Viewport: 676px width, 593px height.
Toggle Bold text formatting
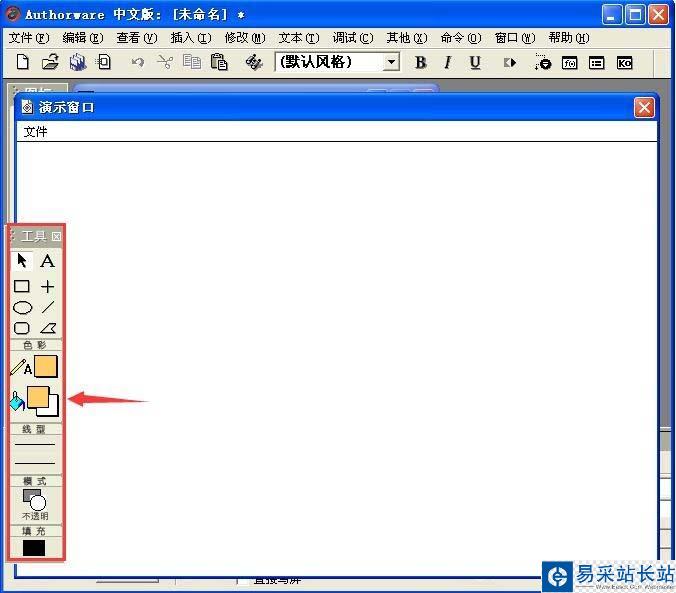pos(420,63)
